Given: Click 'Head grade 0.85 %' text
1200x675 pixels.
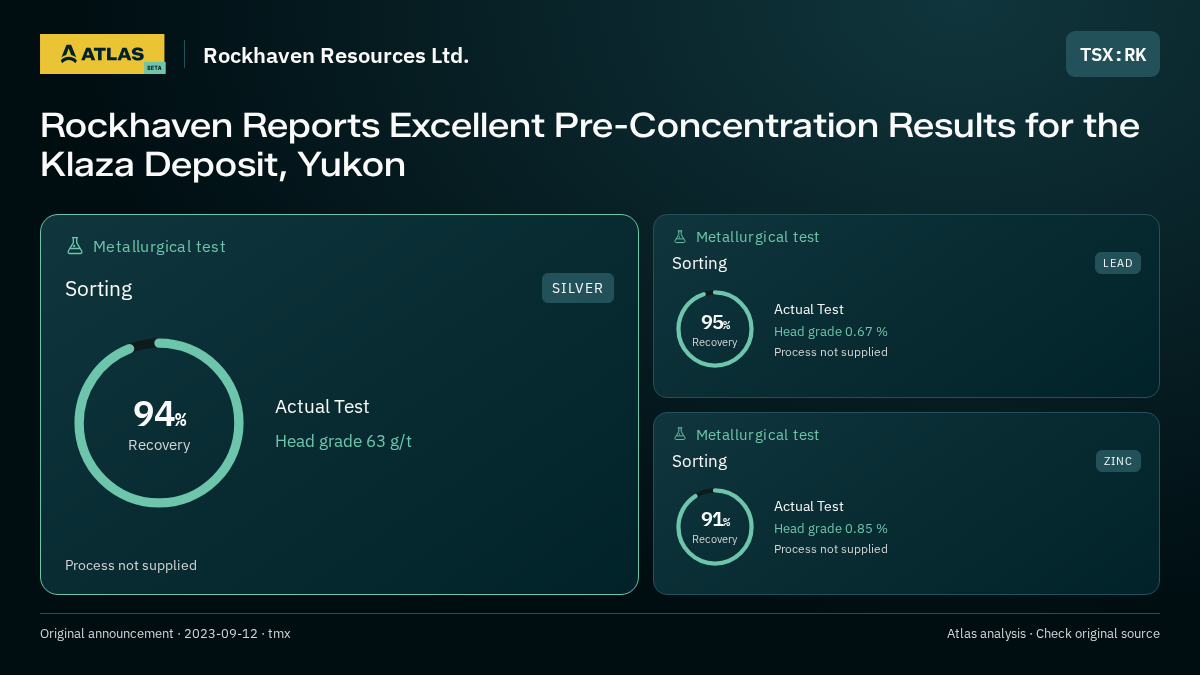Looking at the screenshot, I should (831, 528).
